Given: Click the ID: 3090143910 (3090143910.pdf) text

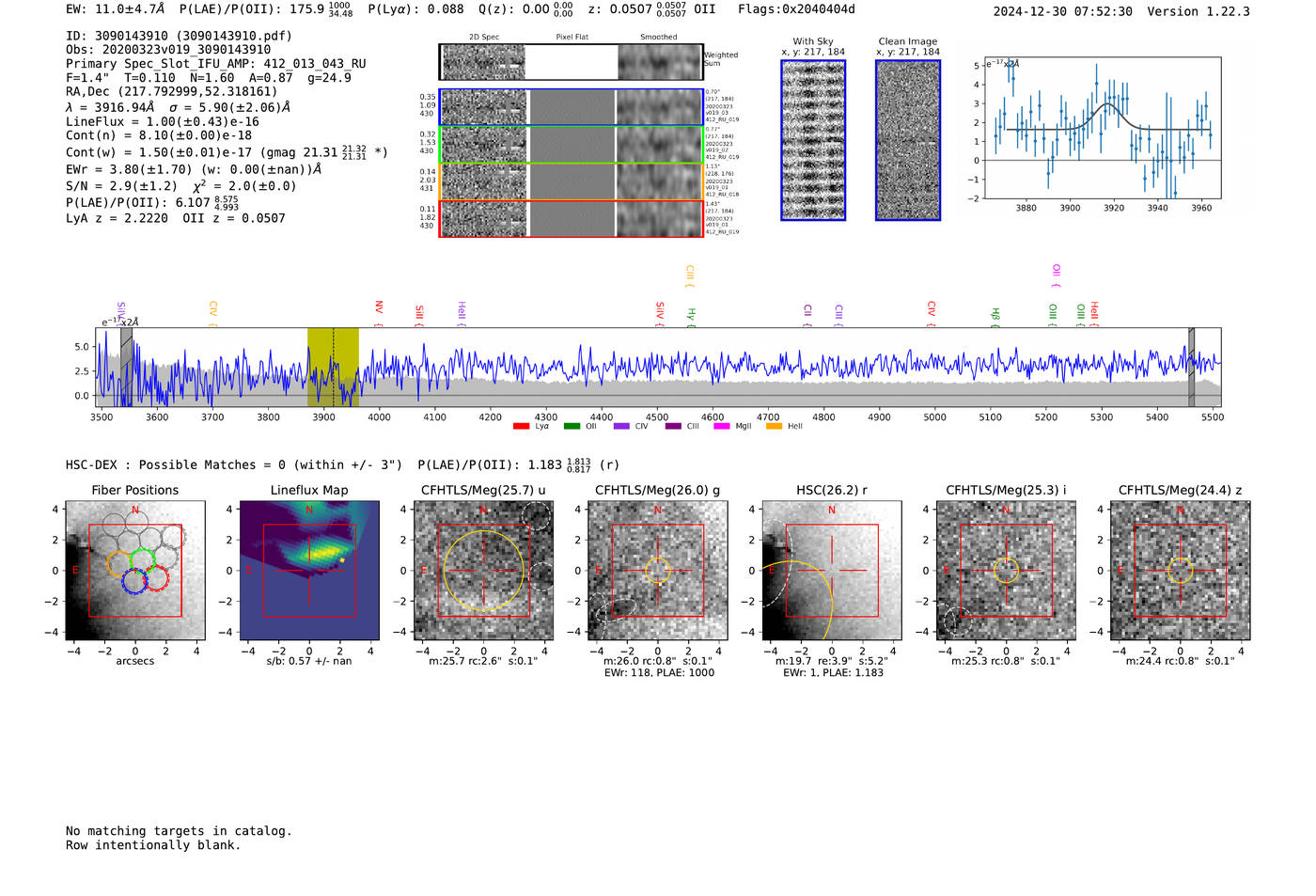Looking at the screenshot, I should (179, 36).
